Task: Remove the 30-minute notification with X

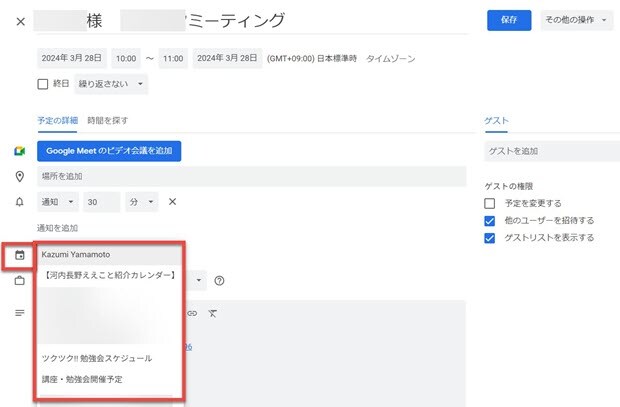Action: tap(172, 202)
